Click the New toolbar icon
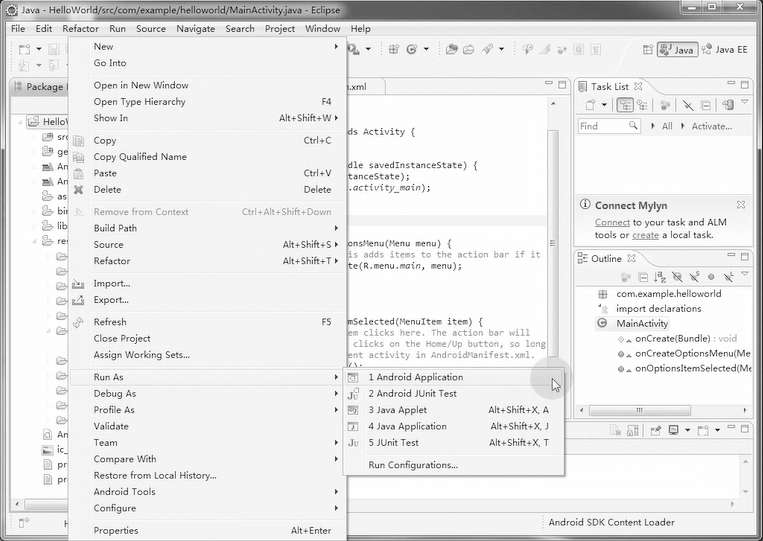The width and height of the screenshot is (763, 541). pyautogui.click(x=24, y=49)
